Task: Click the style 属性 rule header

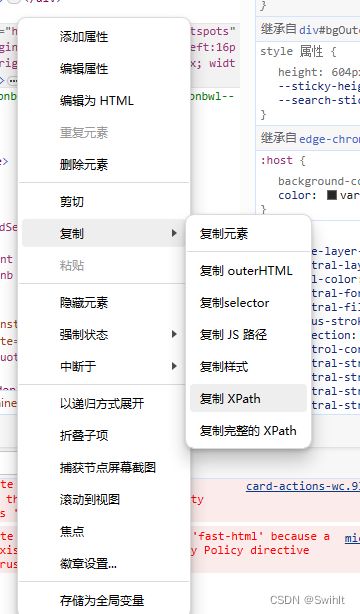Action: [x=298, y=51]
